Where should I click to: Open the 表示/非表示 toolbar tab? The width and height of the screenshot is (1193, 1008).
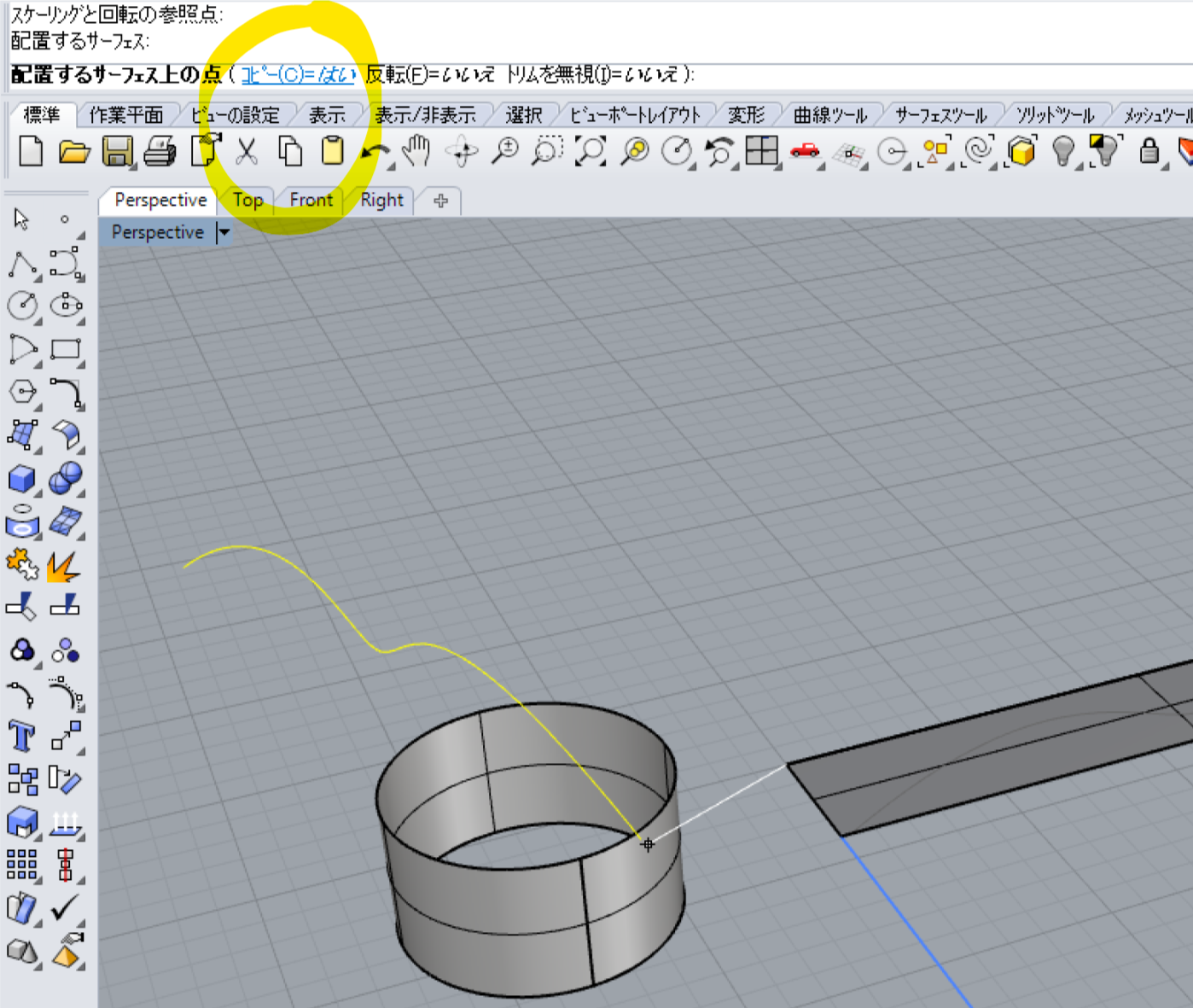point(425,114)
